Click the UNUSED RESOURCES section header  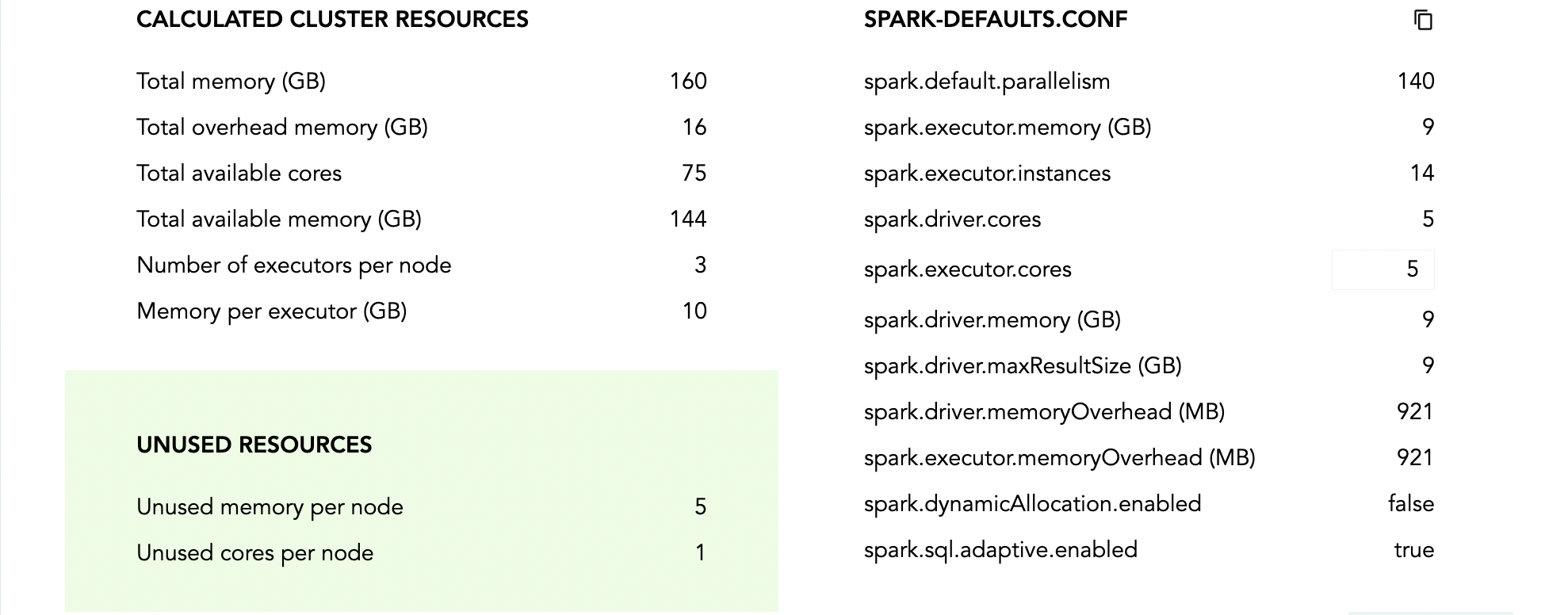pyautogui.click(x=254, y=445)
